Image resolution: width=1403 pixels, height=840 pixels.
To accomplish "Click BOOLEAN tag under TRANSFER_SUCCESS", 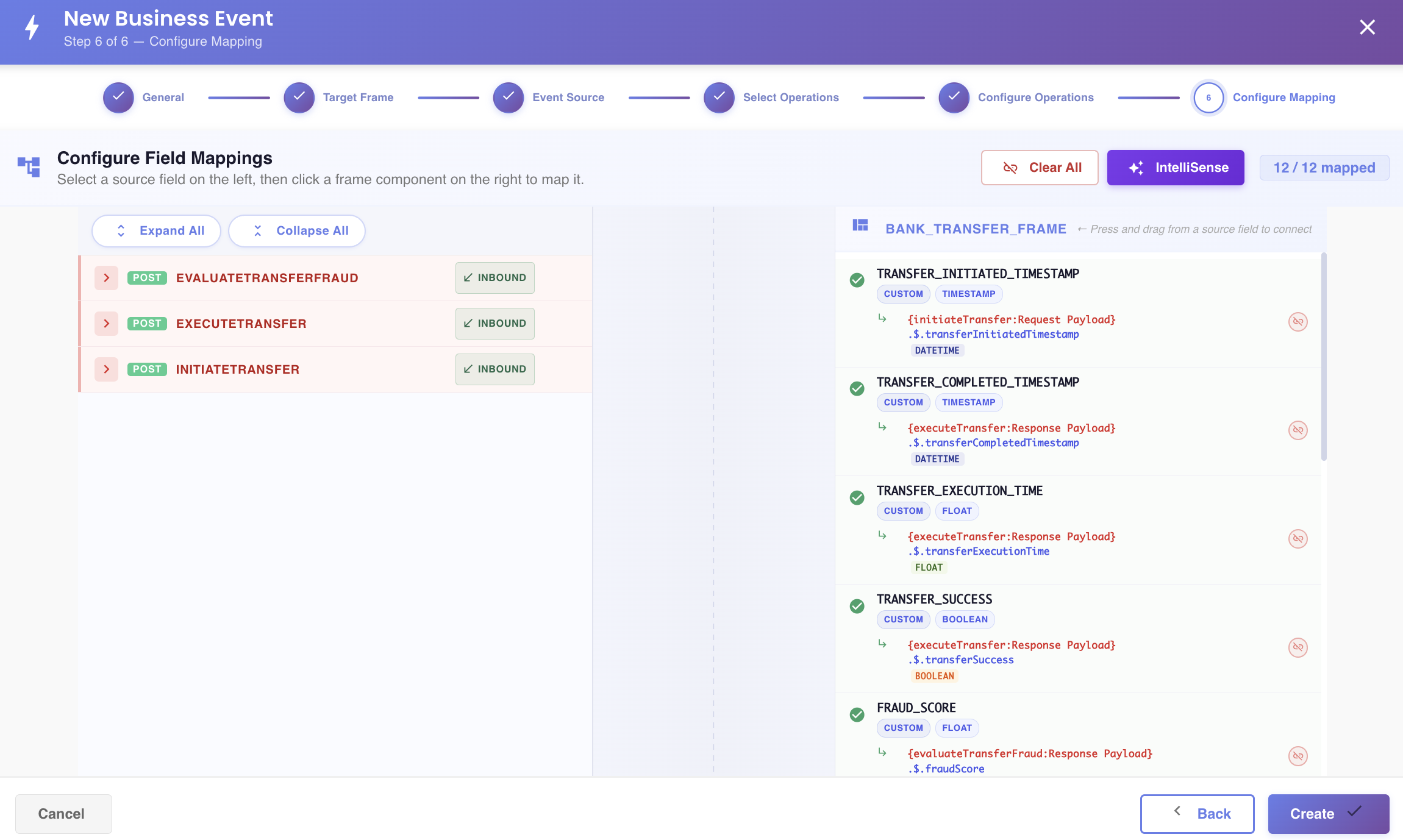I will coord(965,619).
